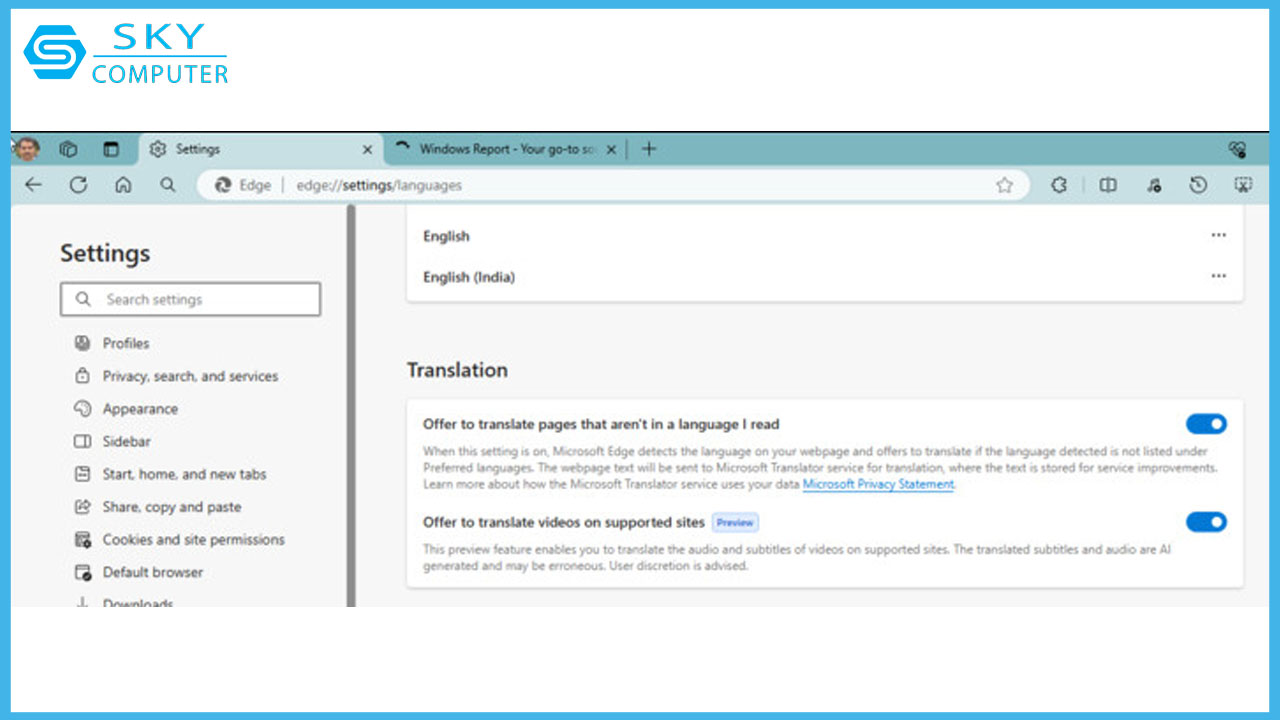Open the tab actions menu icon
Viewport: 1280px width, 720px height.
[111, 149]
